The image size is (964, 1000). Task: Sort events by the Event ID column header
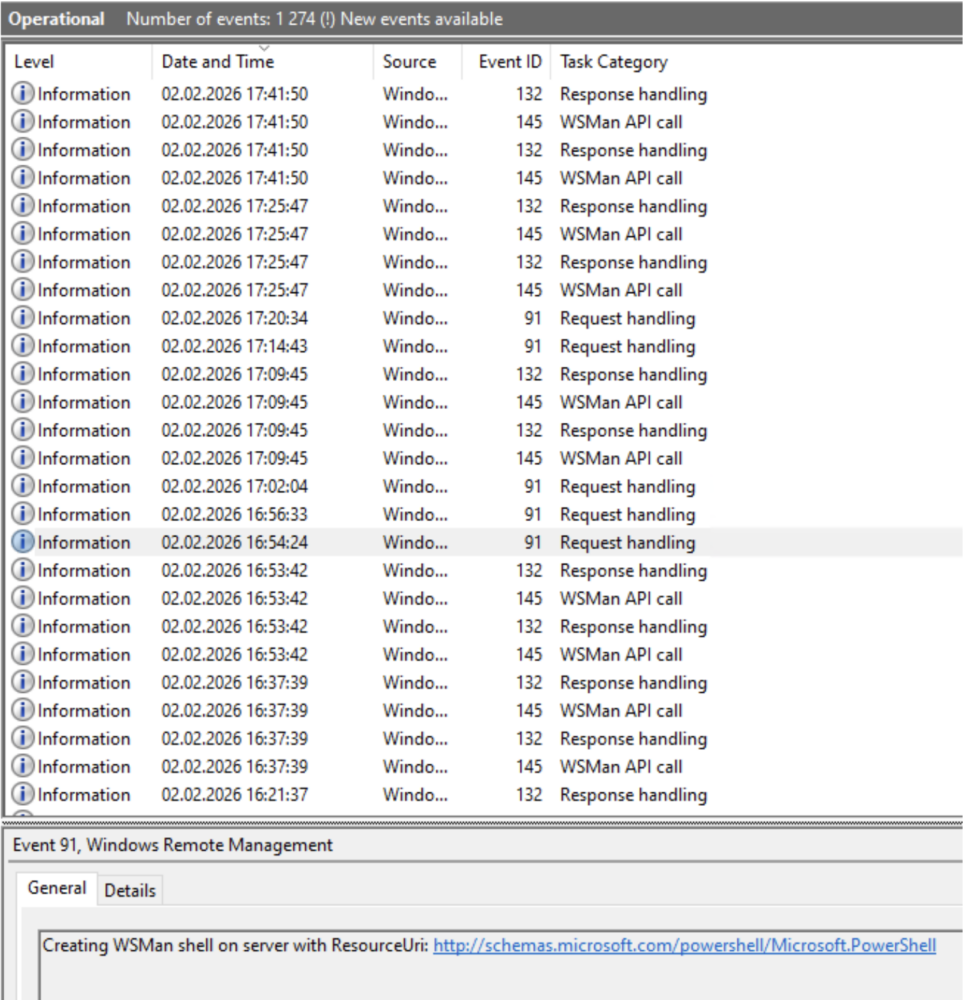[x=509, y=62]
